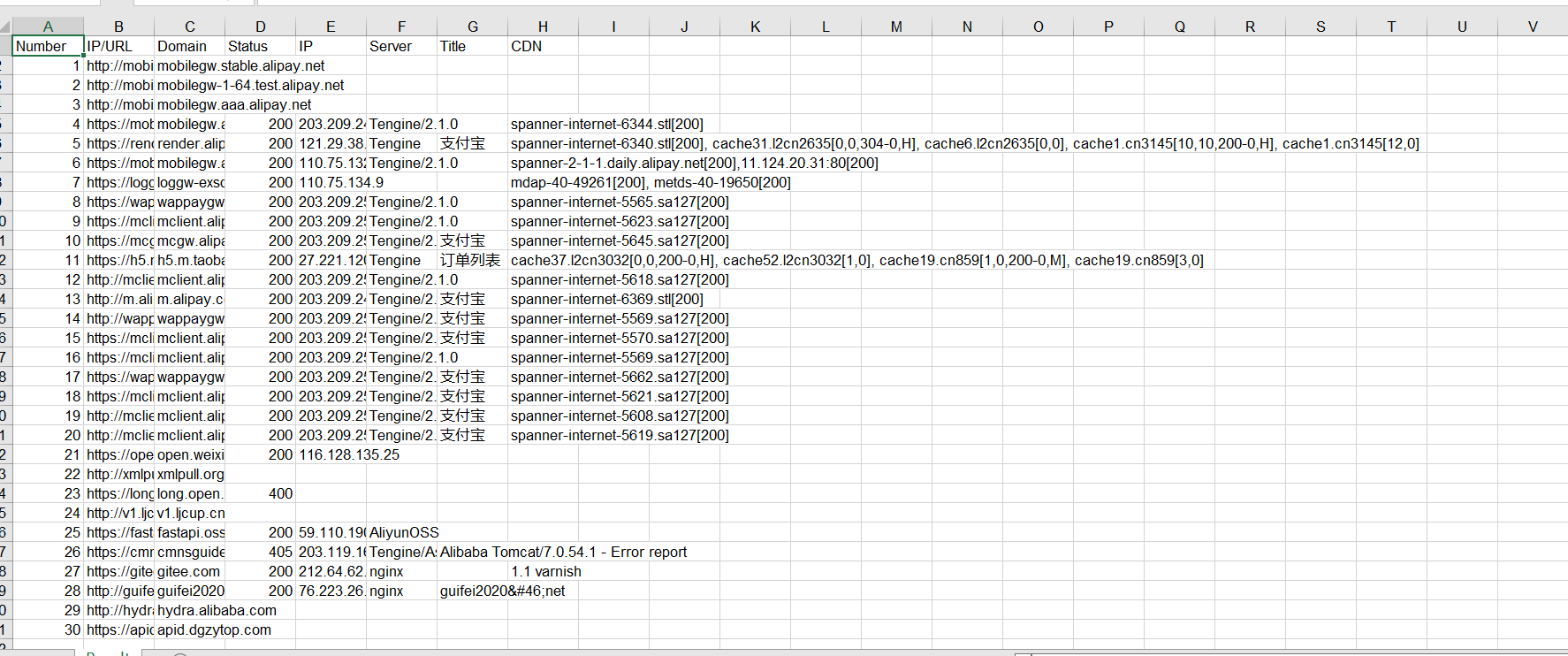Select the hydra.alibaba.com domain cell
The image size is (1568, 656).
click(x=217, y=610)
